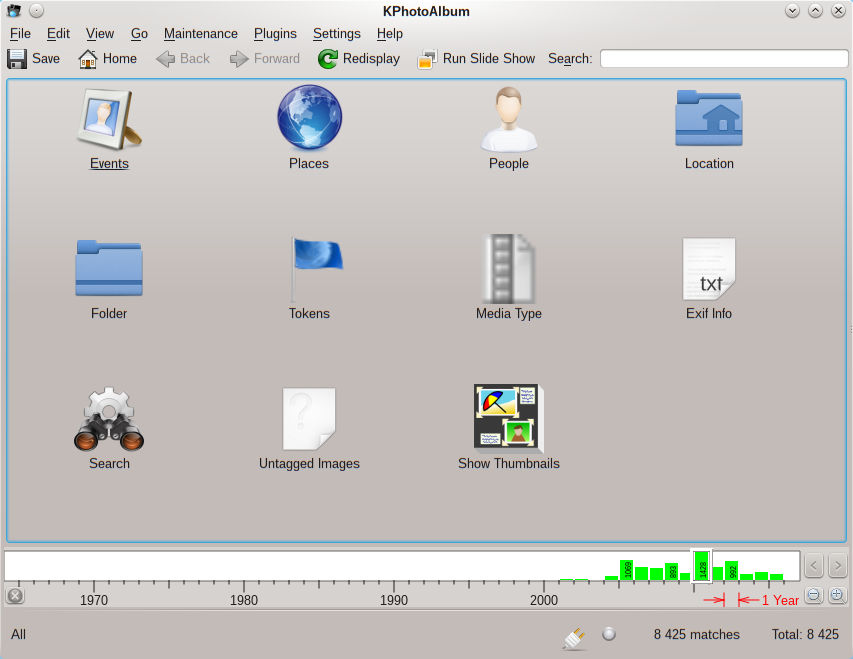853x659 pixels.
Task: Click the 1990 label on the date axis
Action: 394,600
